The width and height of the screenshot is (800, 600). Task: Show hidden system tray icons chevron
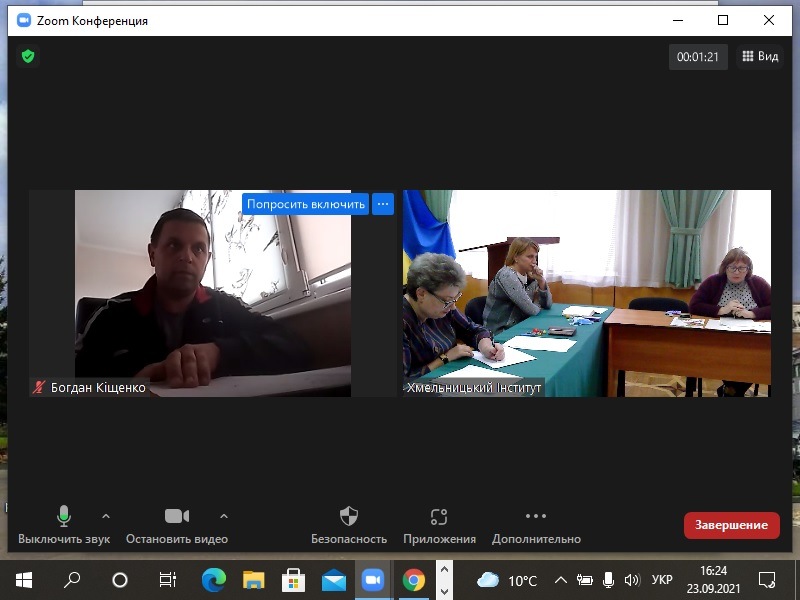pyautogui.click(x=560, y=580)
